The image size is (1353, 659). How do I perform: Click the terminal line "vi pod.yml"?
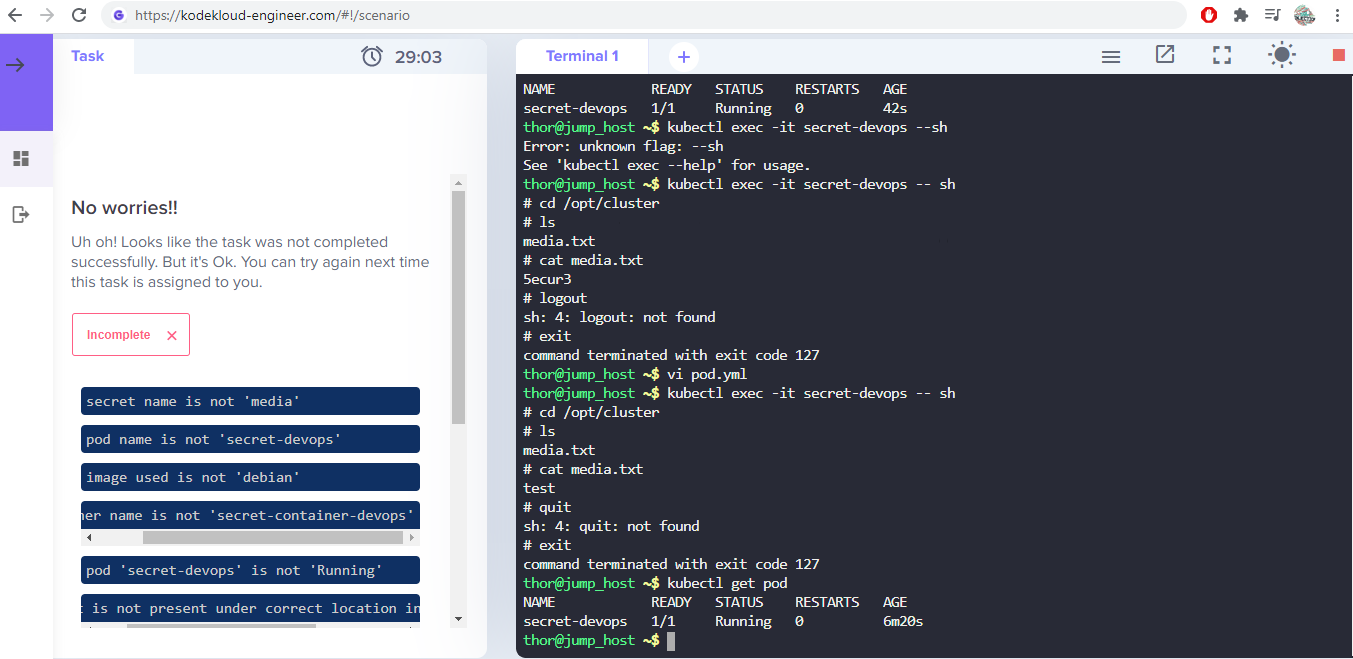[706, 374]
